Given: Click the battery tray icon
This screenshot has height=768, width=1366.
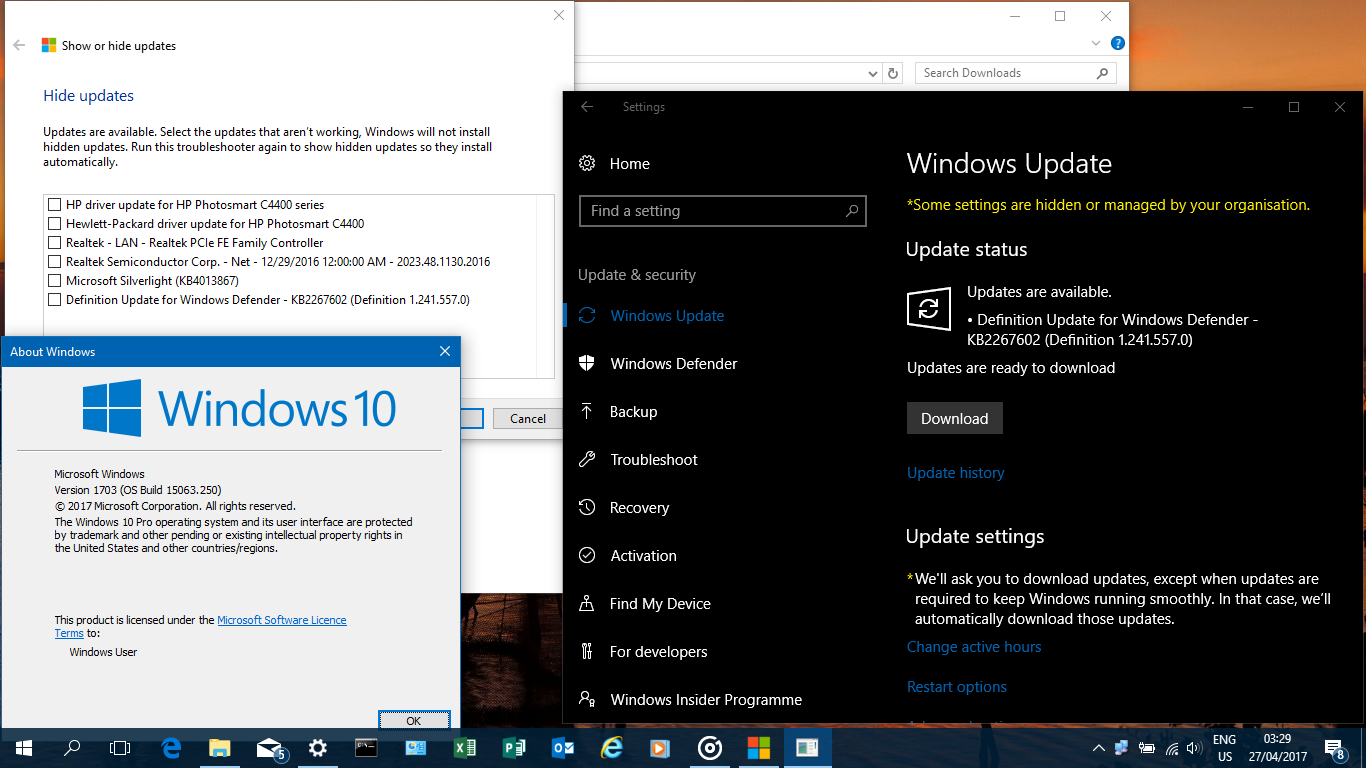Looking at the screenshot, I should (1147, 748).
